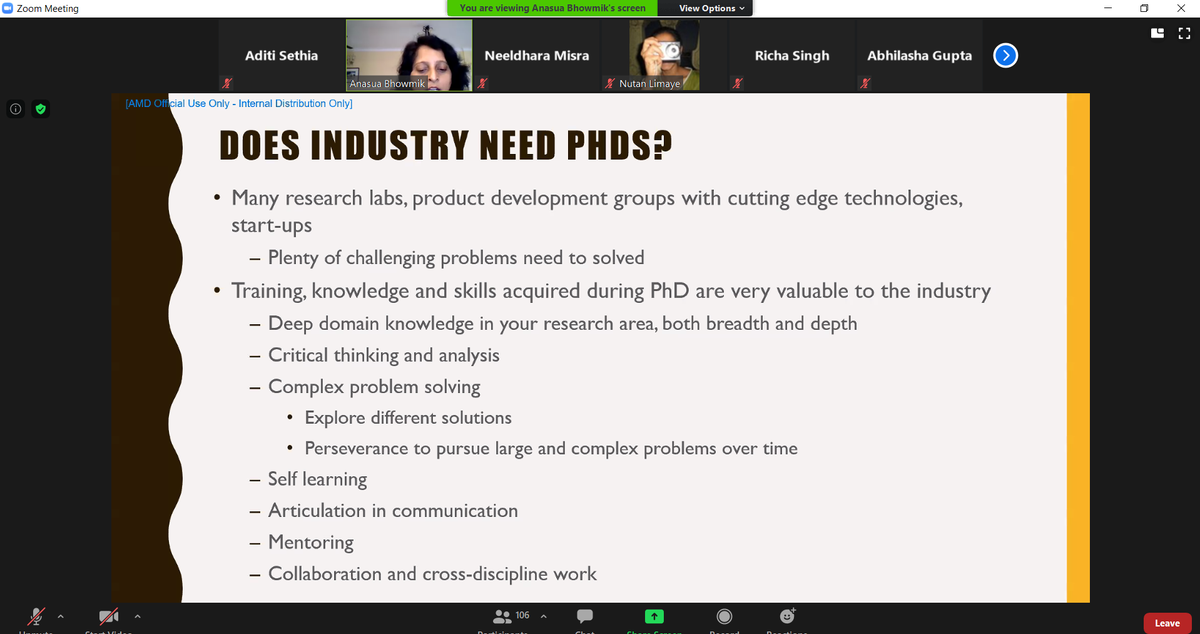Open the Chat panel

point(587,616)
